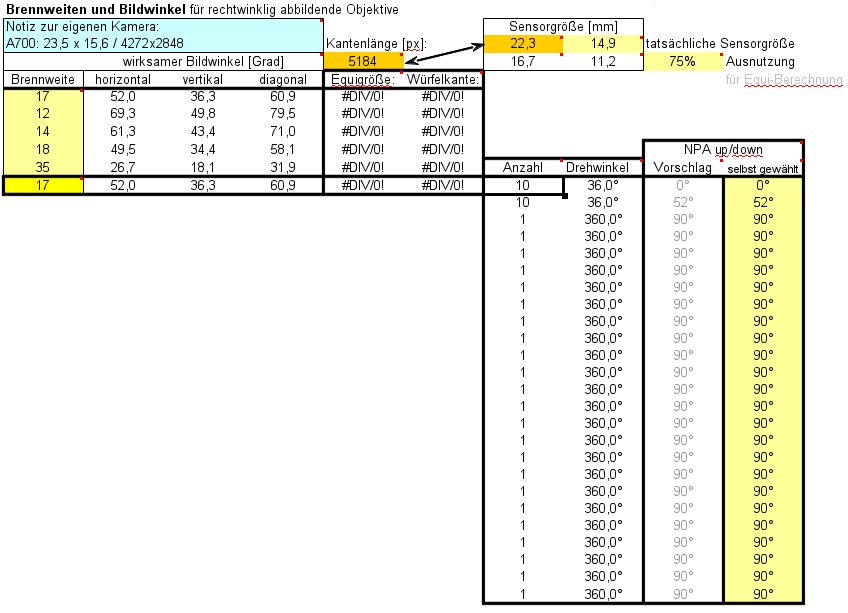Click the sensor height cell 14,9
This screenshot has height=613, width=848.
coord(603,44)
